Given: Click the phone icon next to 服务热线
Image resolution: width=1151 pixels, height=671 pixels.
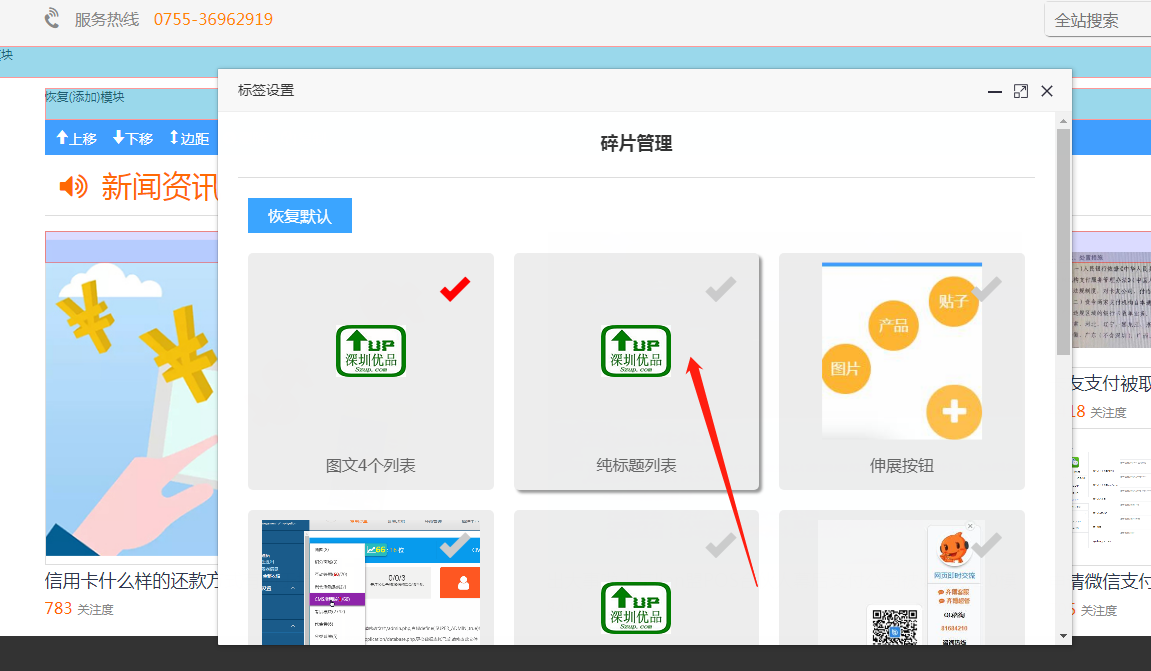Looking at the screenshot, I should pos(52,19).
